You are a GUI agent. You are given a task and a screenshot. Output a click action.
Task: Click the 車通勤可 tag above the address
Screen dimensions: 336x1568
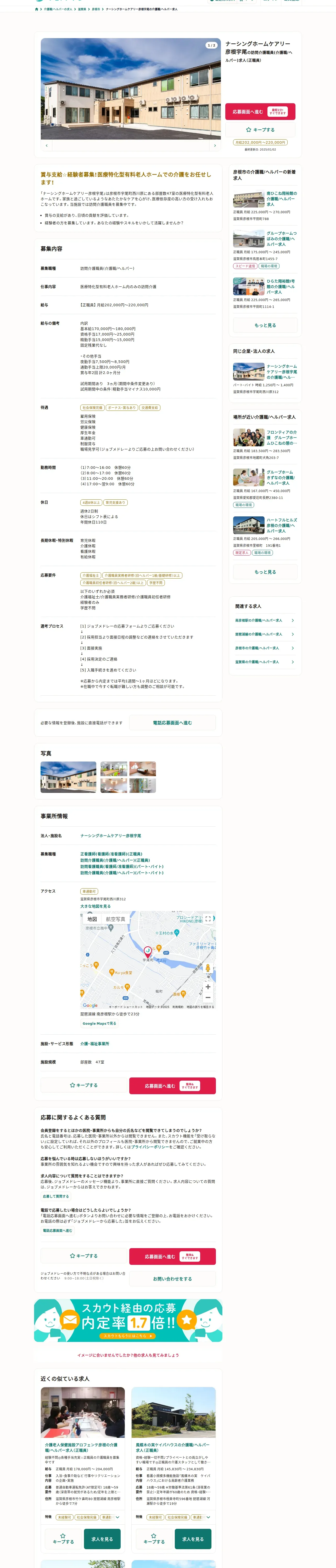pyautogui.click(x=89, y=891)
